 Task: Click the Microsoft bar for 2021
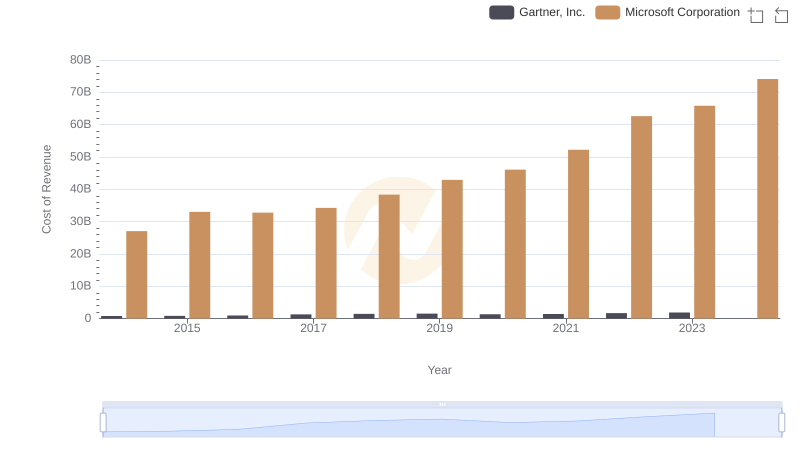[578, 234]
